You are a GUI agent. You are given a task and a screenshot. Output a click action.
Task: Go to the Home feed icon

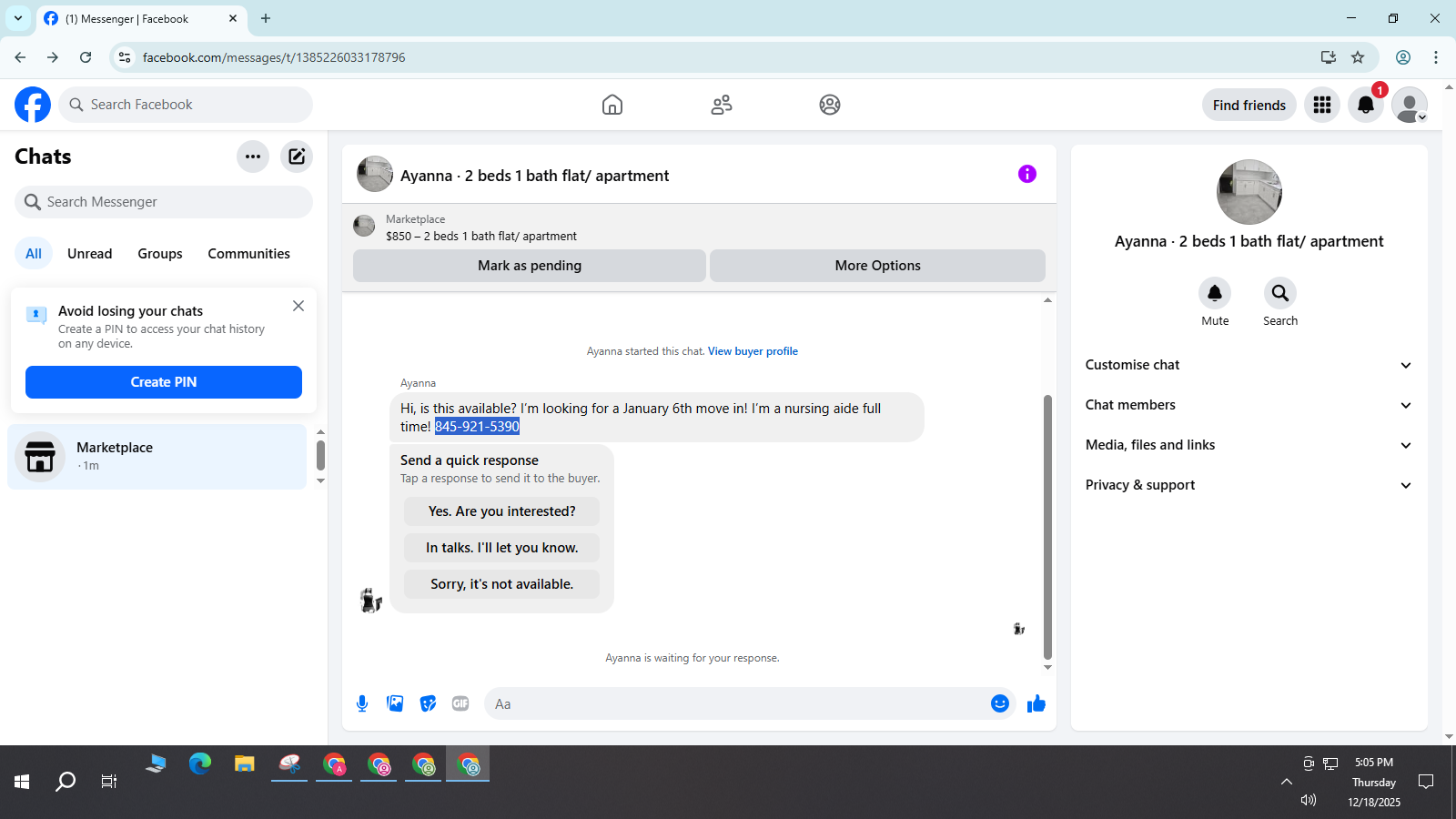tap(612, 105)
